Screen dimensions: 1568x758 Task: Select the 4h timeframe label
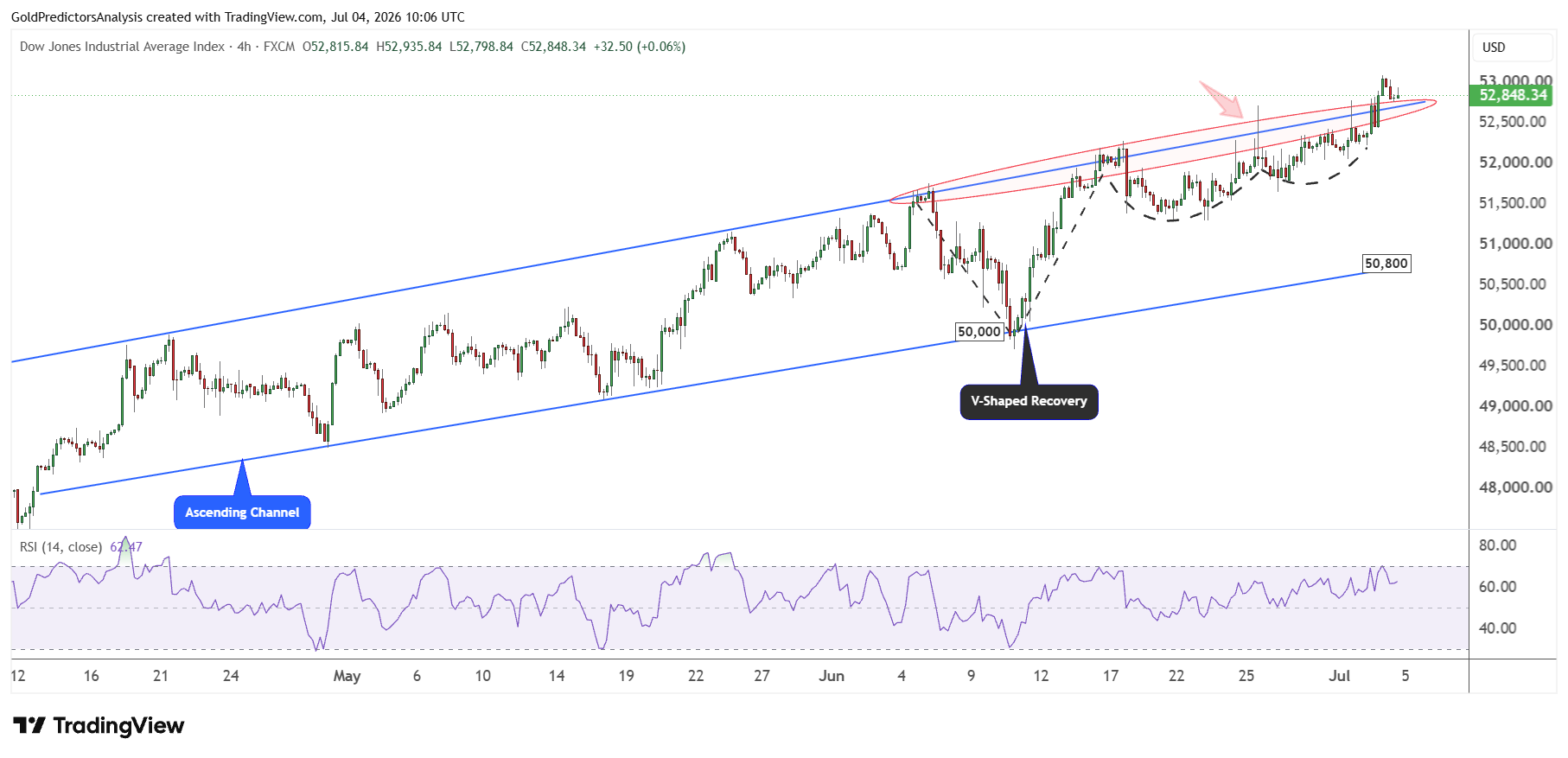(245, 47)
